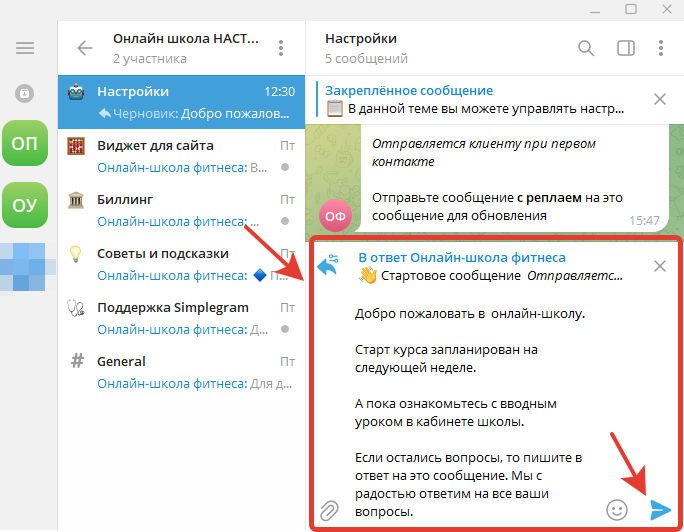Select the ОУ chat folder avatar
This screenshot has width=684, height=532.
tap(25, 206)
